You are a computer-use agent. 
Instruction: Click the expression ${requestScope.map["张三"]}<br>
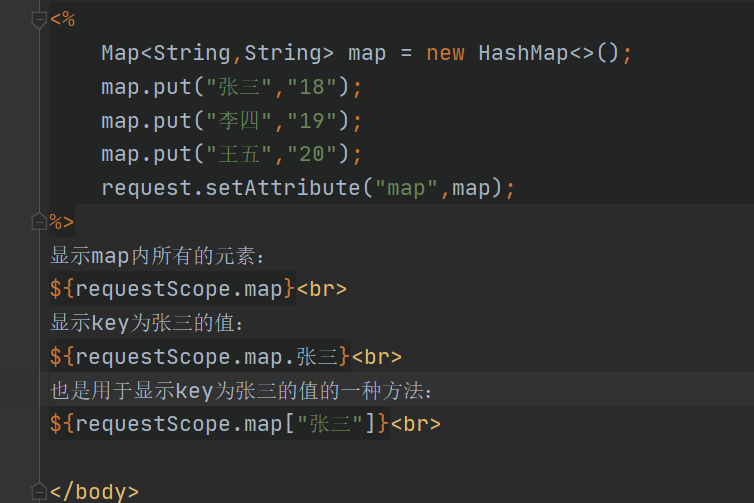(x=245, y=424)
